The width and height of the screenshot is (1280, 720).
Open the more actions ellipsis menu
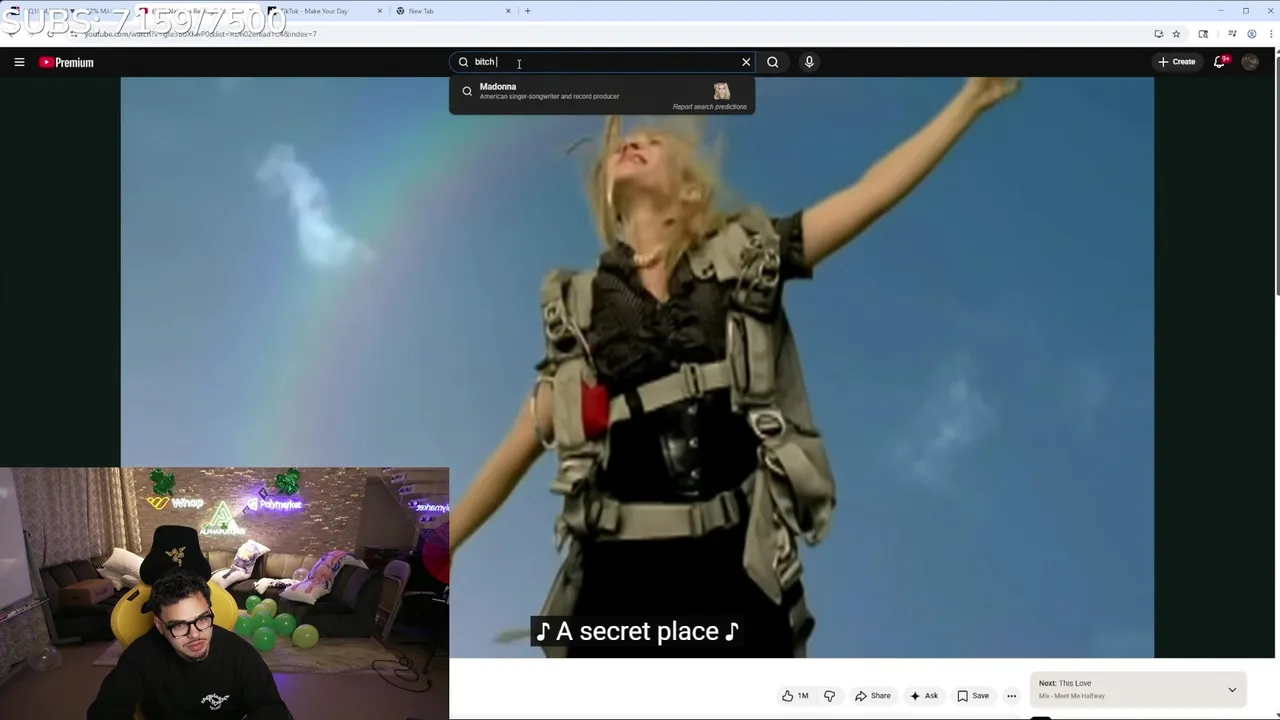pyautogui.click(x=1011, y=696)
